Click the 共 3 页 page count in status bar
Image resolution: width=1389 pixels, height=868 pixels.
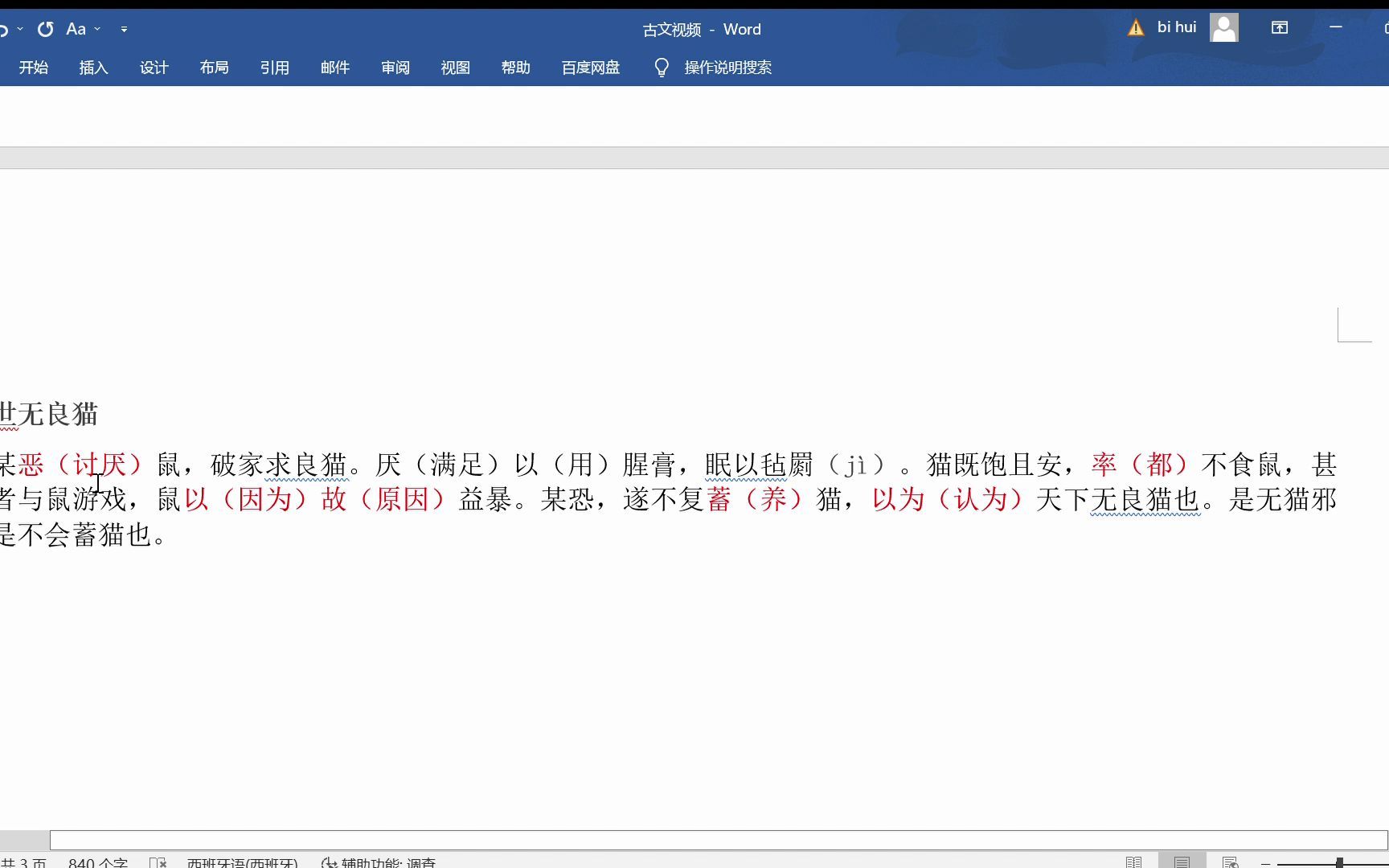click(23, 862)
